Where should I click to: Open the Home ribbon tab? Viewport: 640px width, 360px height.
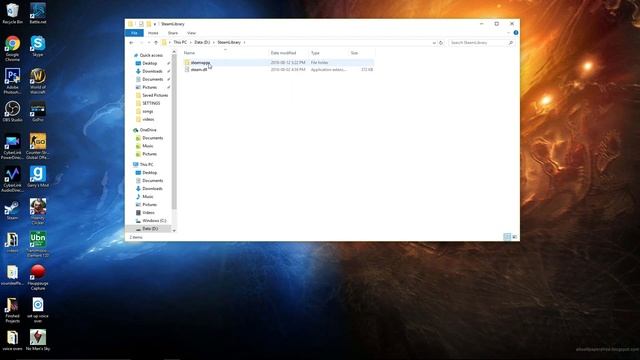click(x=153, y=33)
